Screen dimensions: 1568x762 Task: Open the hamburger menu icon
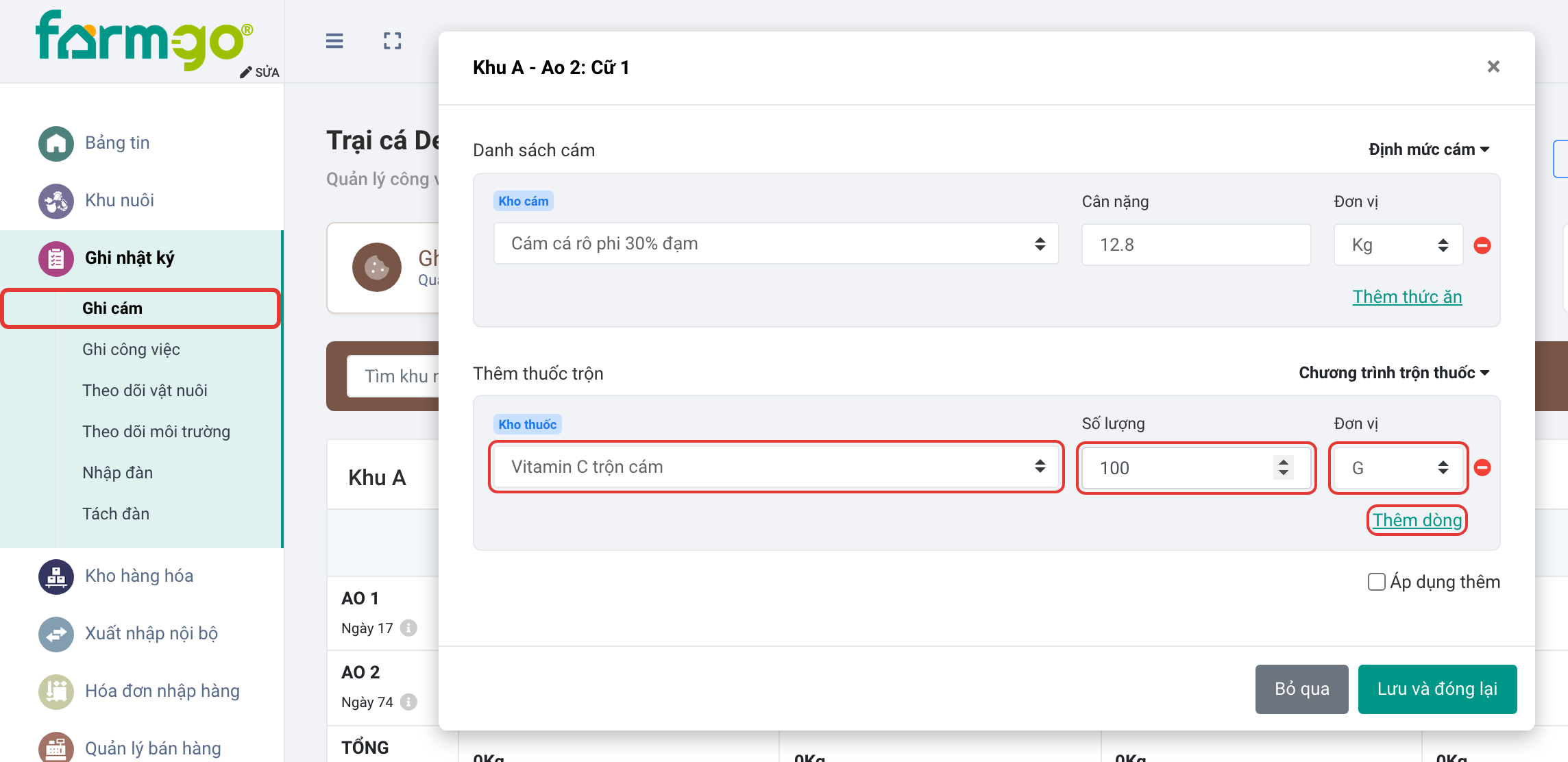click(x=334, y=41)
